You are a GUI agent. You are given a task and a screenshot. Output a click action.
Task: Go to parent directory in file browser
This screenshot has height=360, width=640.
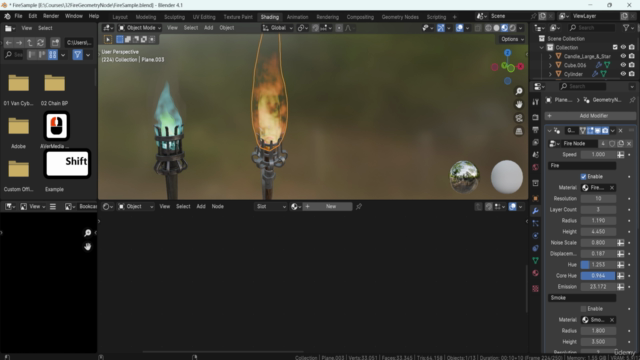pyautogui.click(x=30, y=42)
